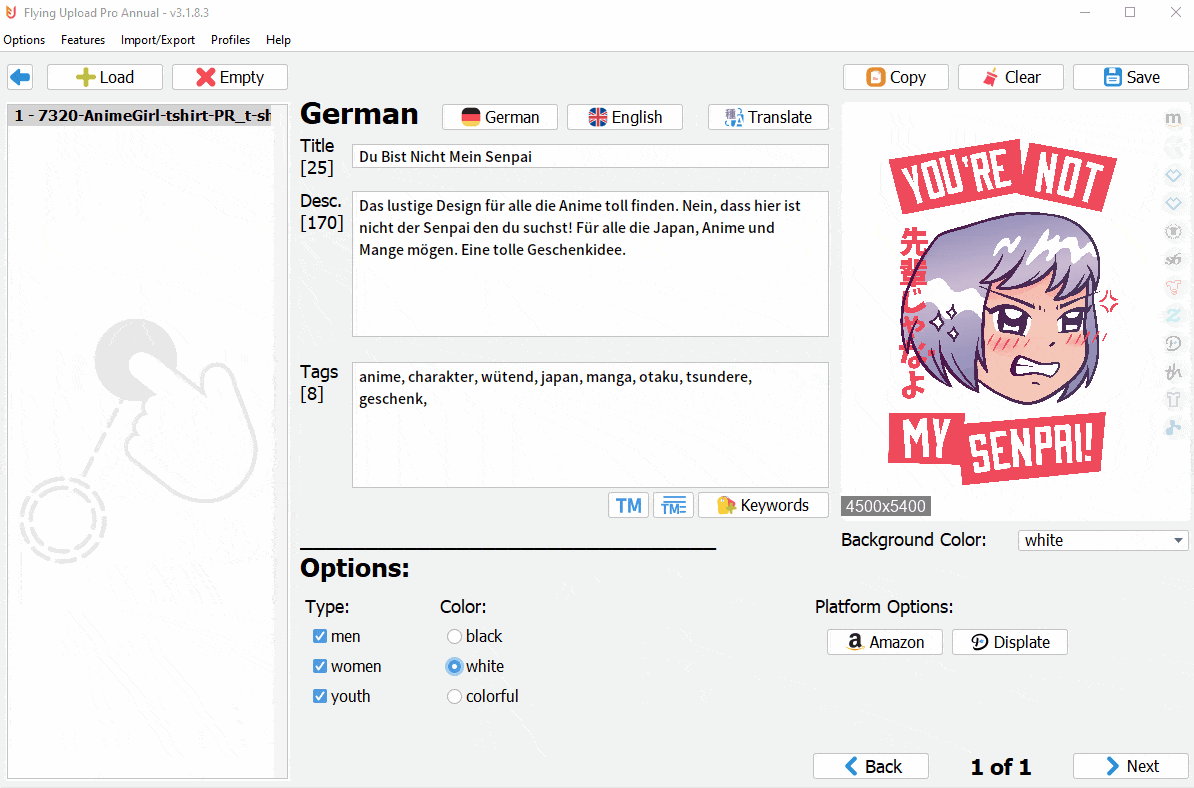Clear the fields with the Clear button

click(x=1010, y=77)
